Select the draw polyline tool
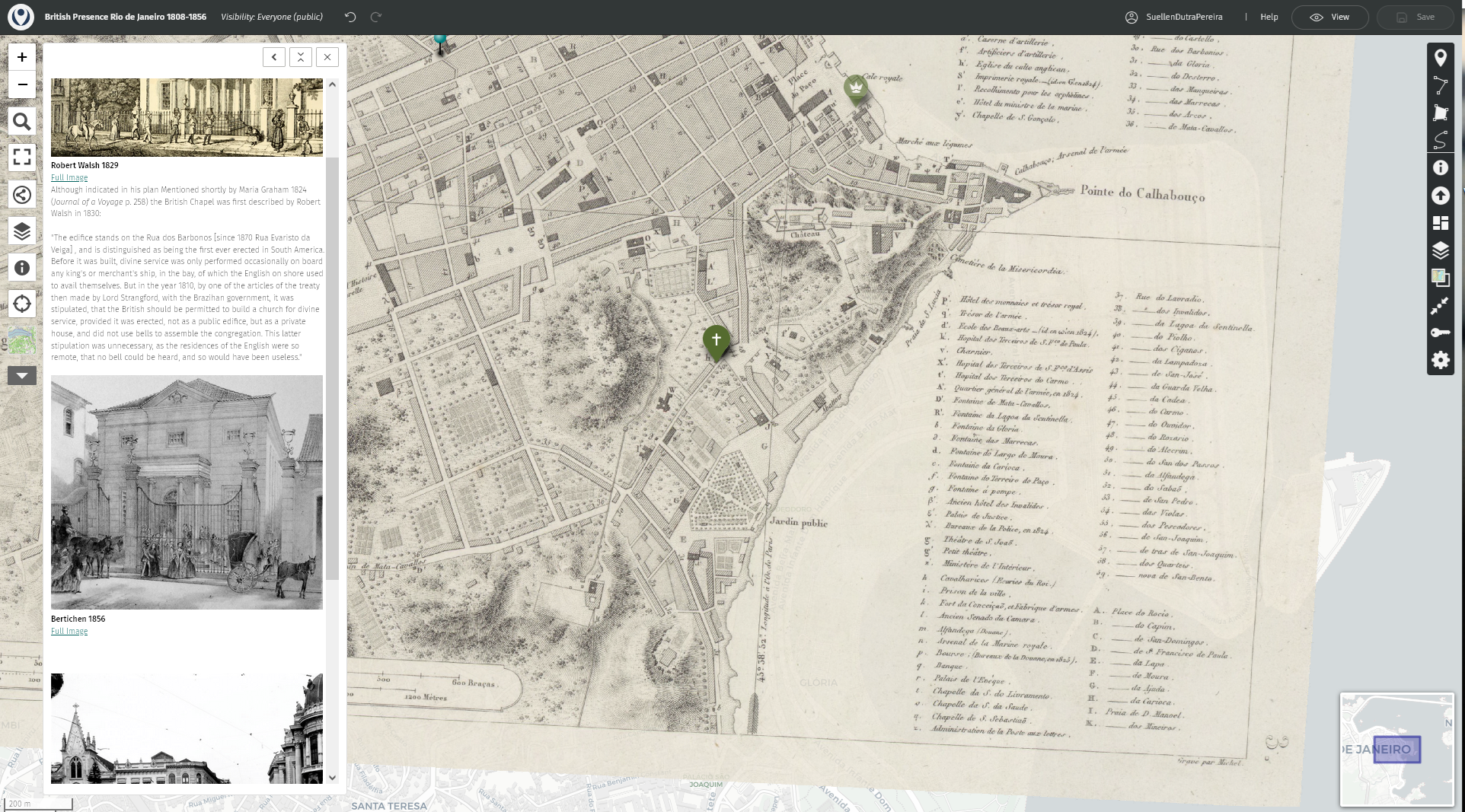The image size is (1465, 812). click(x=1440, y=85)
